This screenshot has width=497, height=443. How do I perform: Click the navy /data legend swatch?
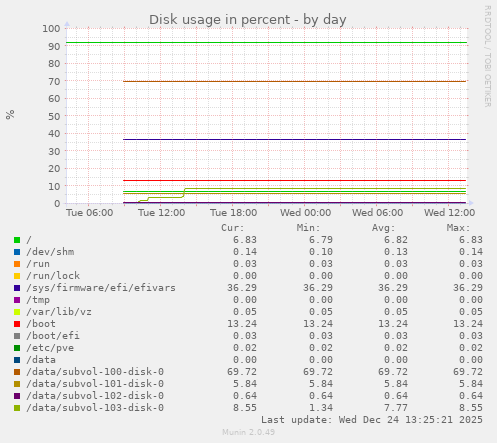click(17, 360)
